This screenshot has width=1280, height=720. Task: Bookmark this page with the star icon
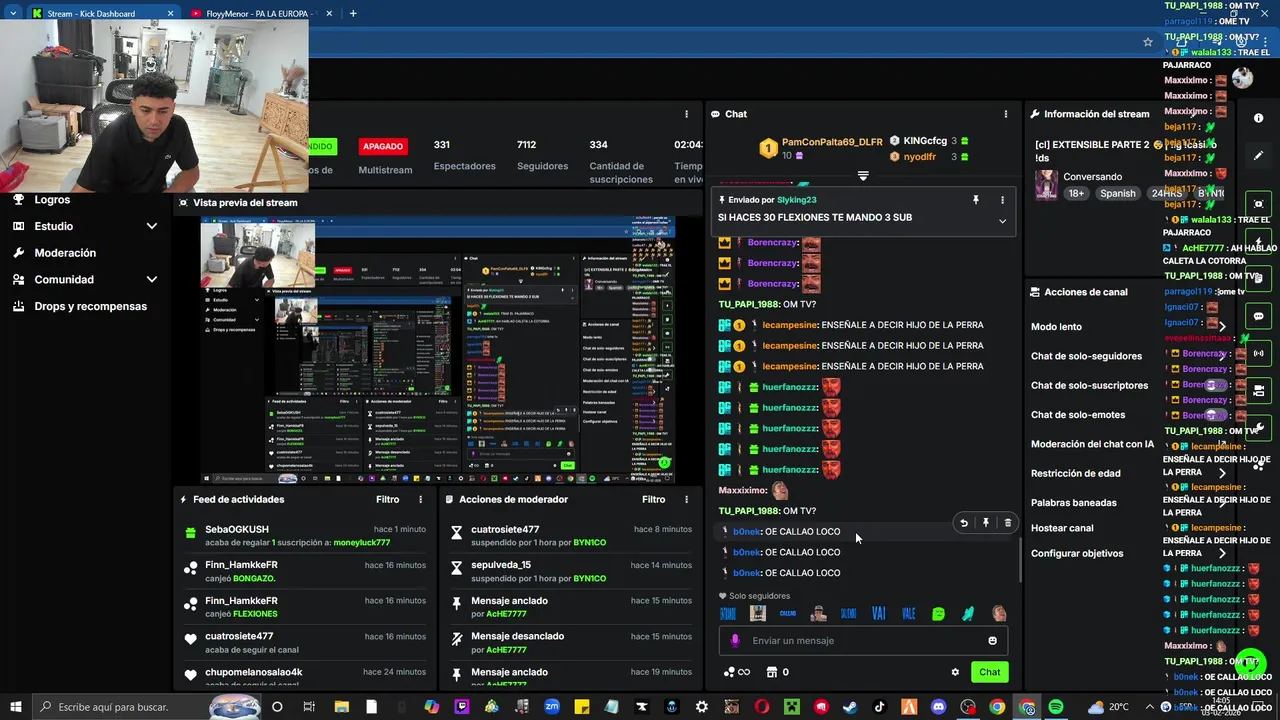click(1148, 42)
